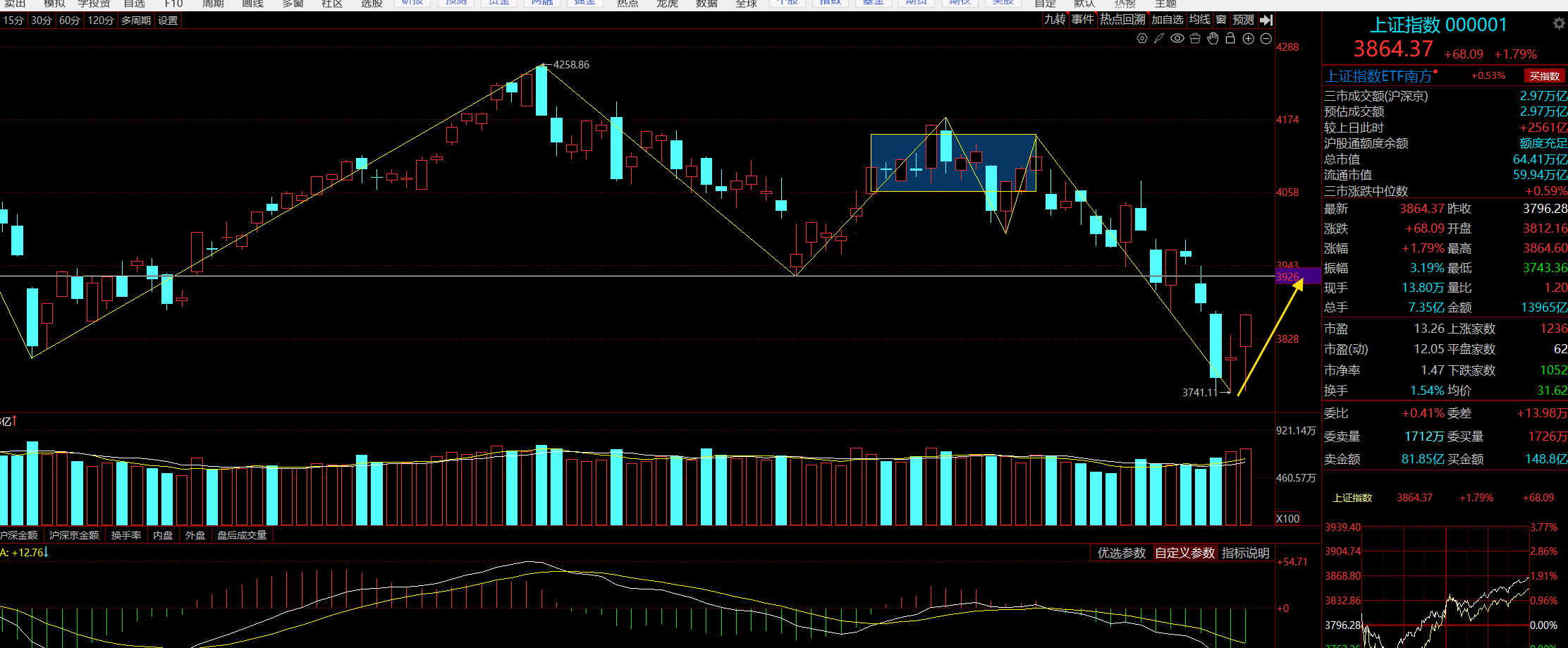1568x648 pixels.
Task: Click the 总市值 row value 64.41万亿
Action: pos(1540,159)
